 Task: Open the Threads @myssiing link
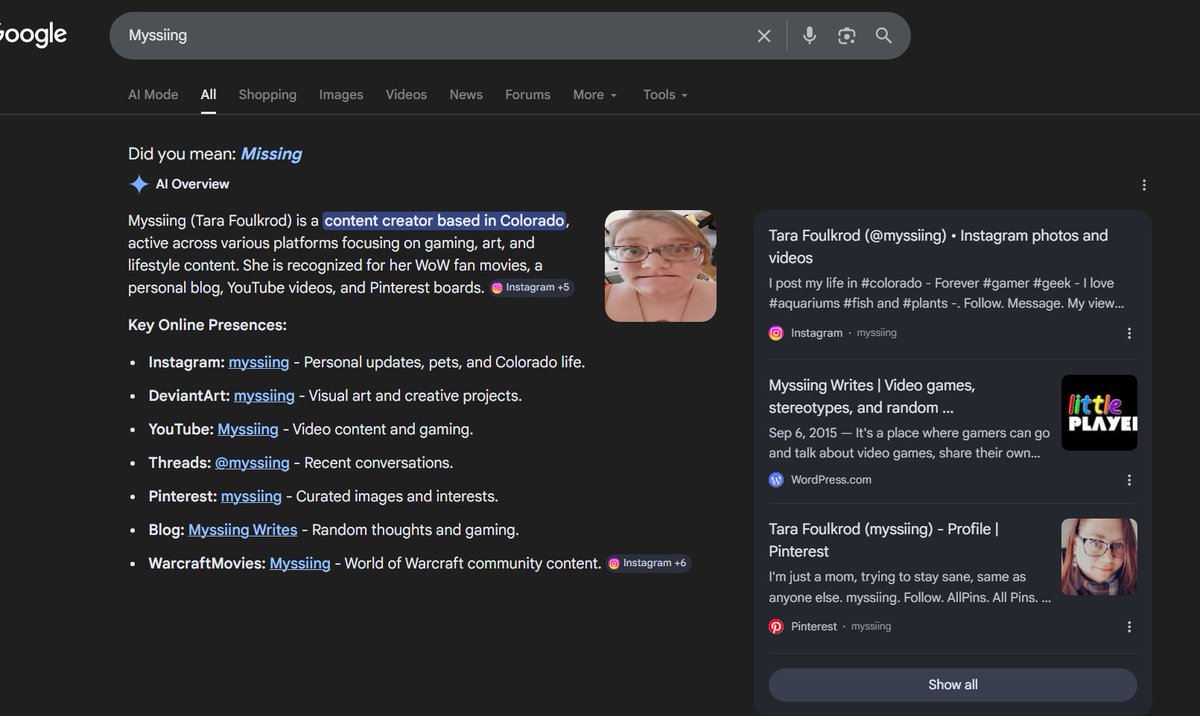point(252,463)
